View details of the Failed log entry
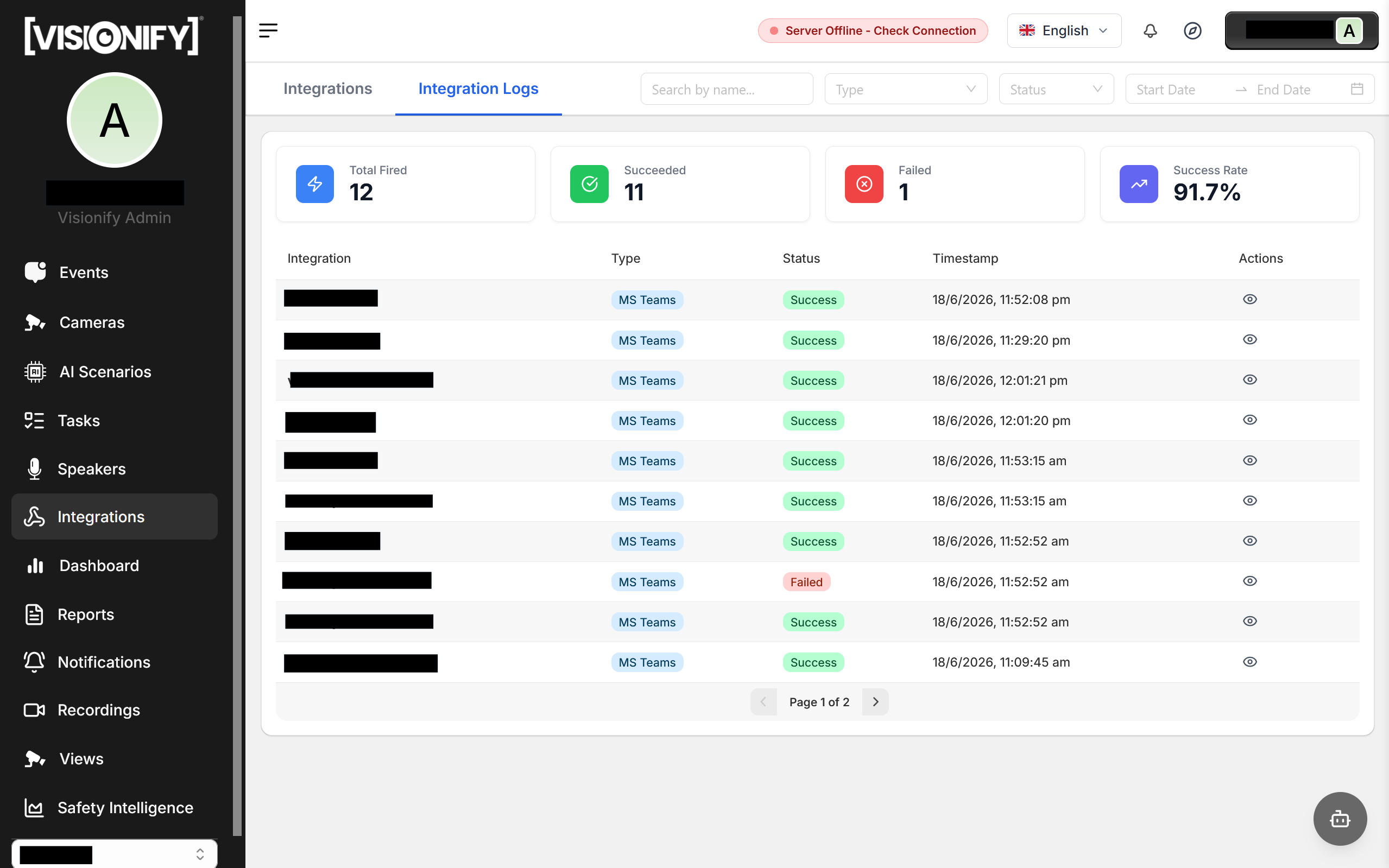The width and height of the screenshot is (1389, 868). click(1249, 581)
